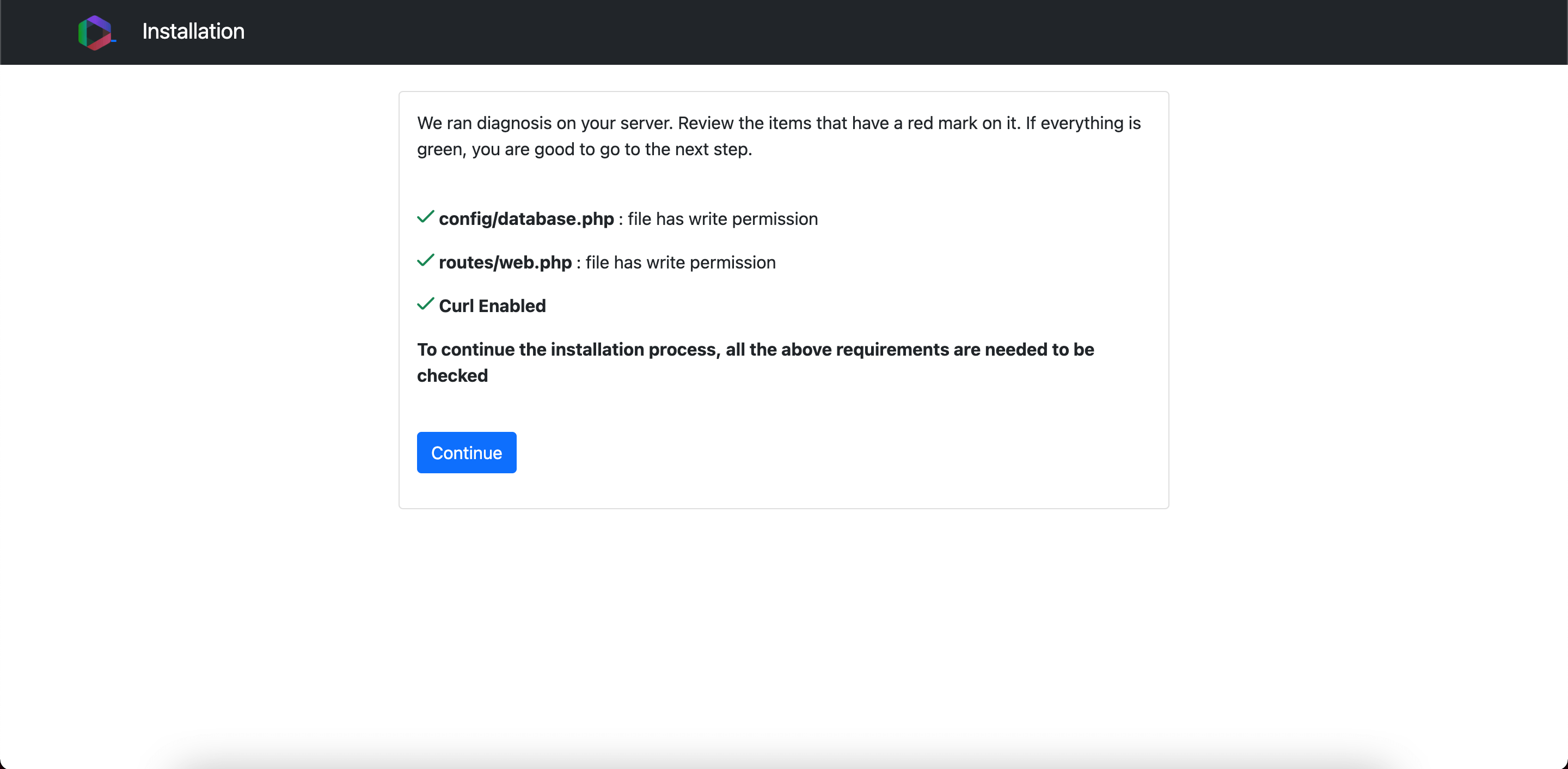Click database.php write permission status text
This screenshot has width=1568, height=769.
coord(722,218)
